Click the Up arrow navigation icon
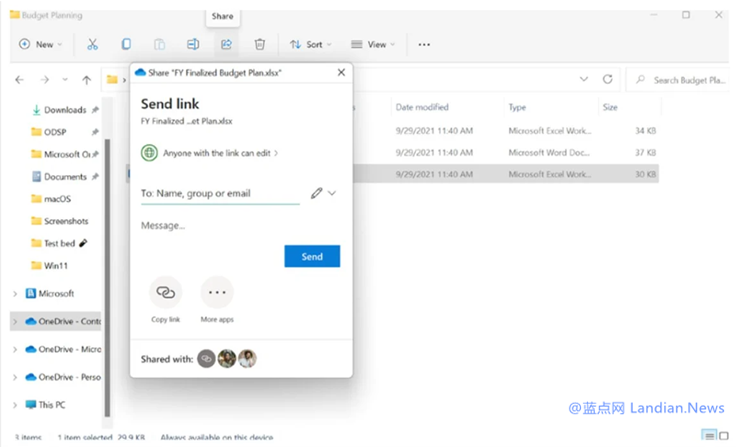This screenshot has width=736, height=447. 87,80
